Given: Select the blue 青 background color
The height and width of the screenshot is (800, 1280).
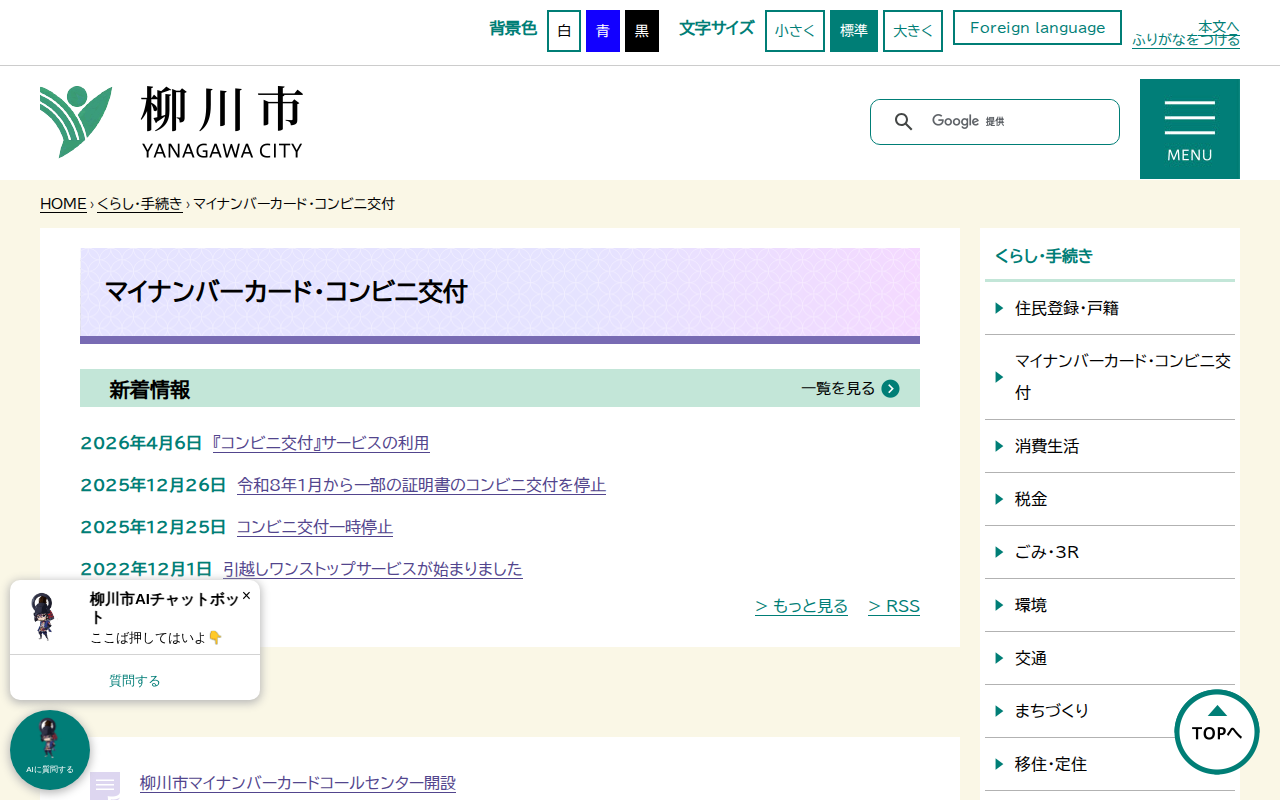Looking at the screenshot, I should click(602, 31).
